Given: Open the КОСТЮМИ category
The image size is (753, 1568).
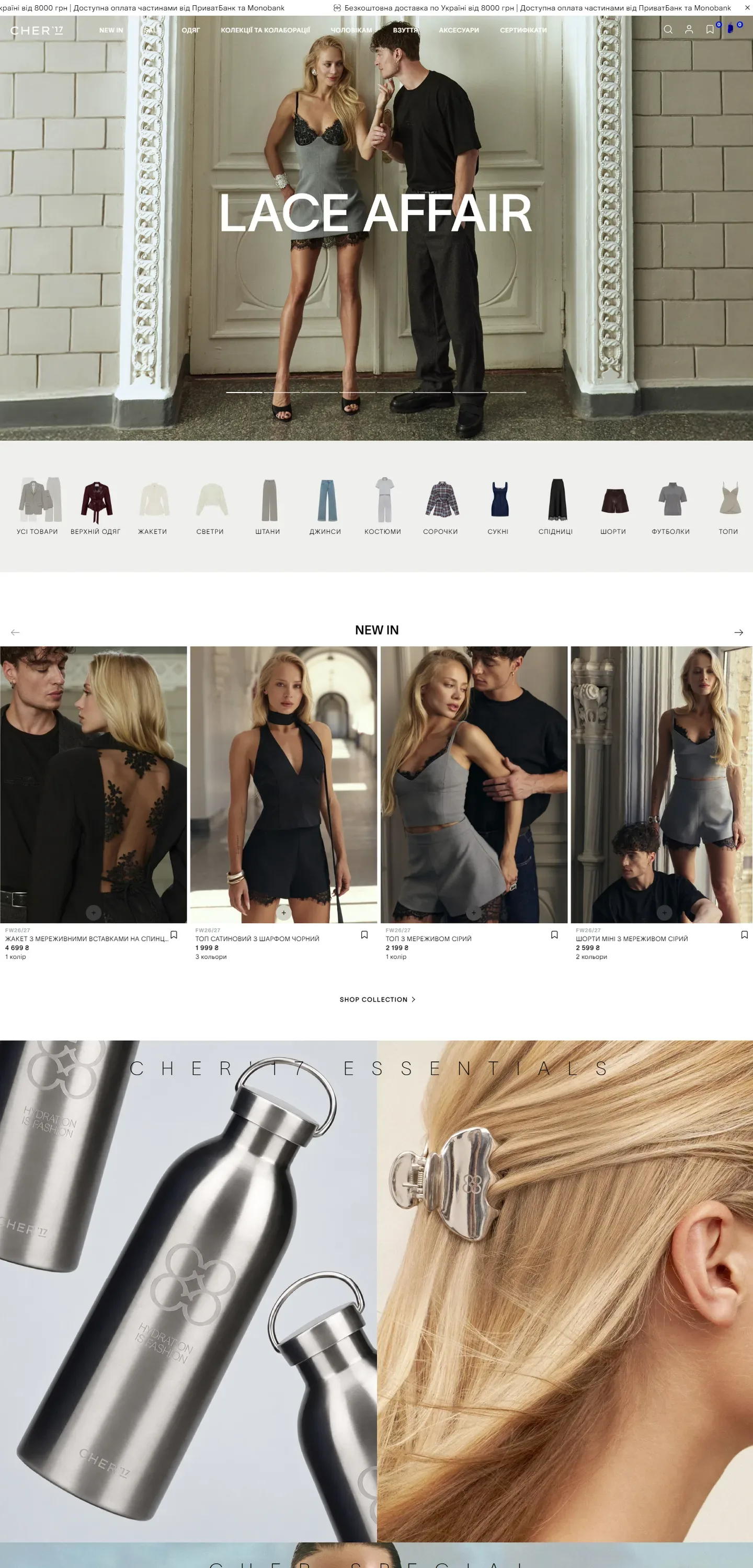Looking at the screenshot, I should click(x=383, y=506).
